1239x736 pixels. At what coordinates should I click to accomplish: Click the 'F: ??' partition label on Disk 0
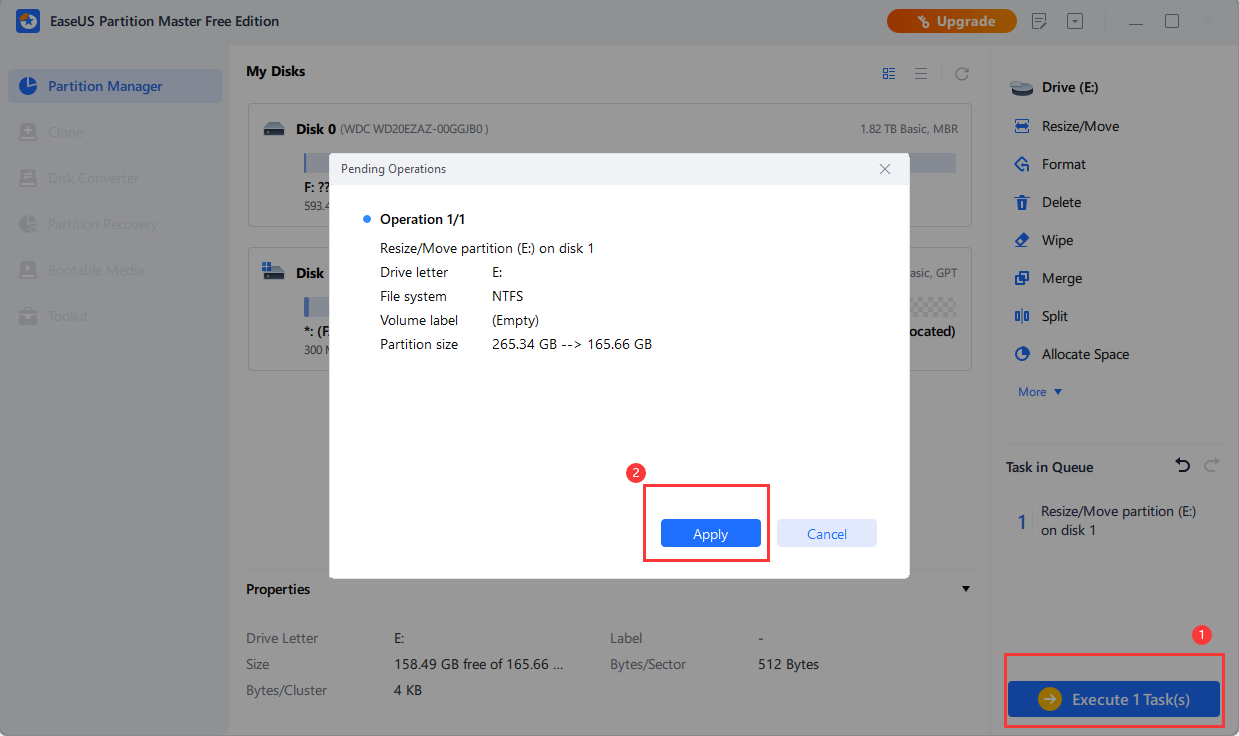317,187
